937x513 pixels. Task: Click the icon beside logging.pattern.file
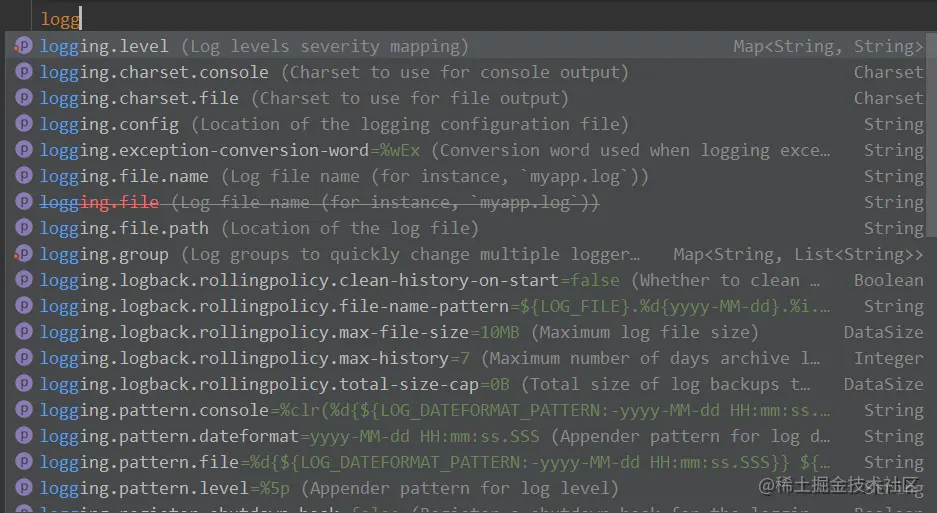23,462
